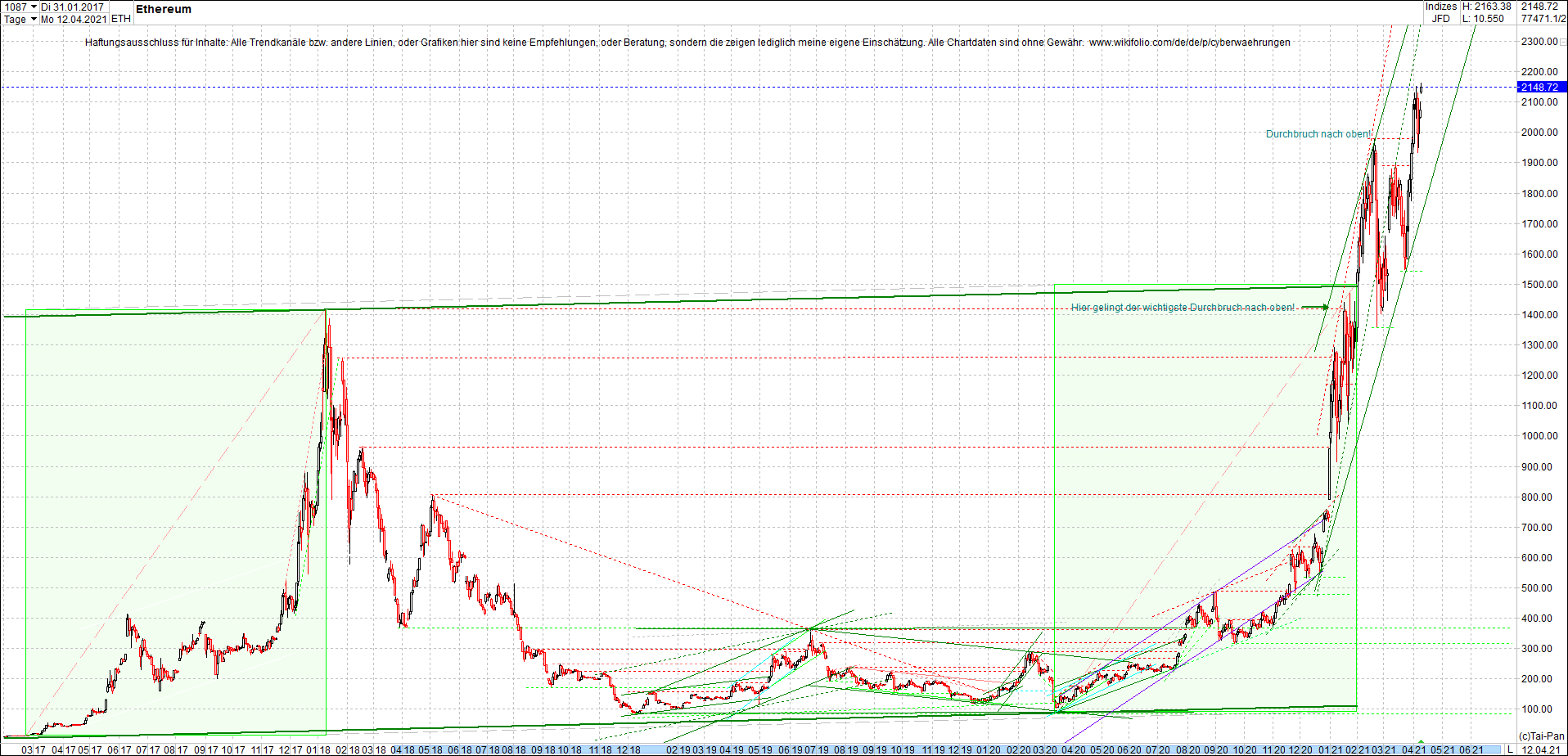Click the 77471.1/2 value in header
This screenshot has width=1568, height=756.
1543,19
